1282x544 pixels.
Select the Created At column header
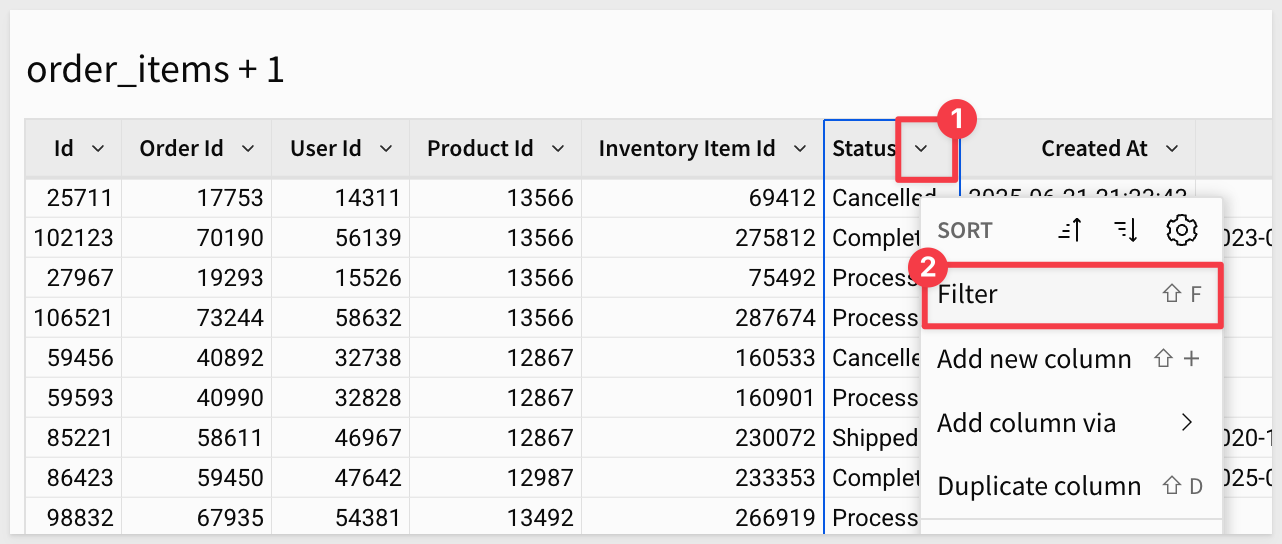click(x=1093, y=149)
